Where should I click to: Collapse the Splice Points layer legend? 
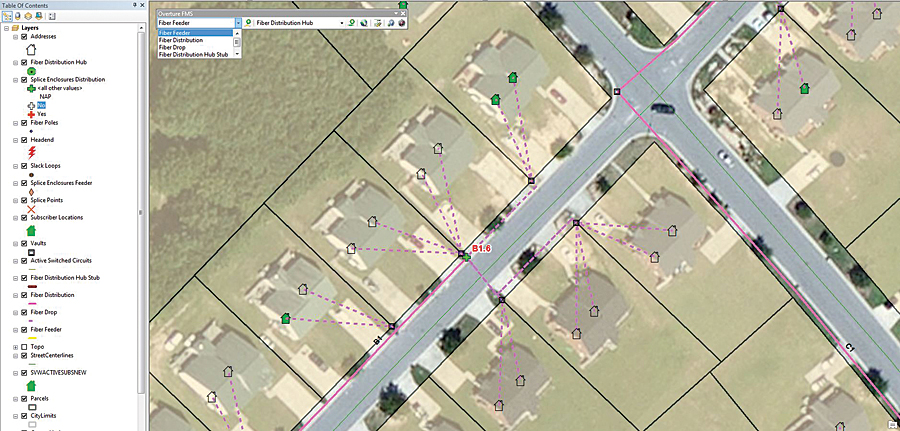pos(15,200)
